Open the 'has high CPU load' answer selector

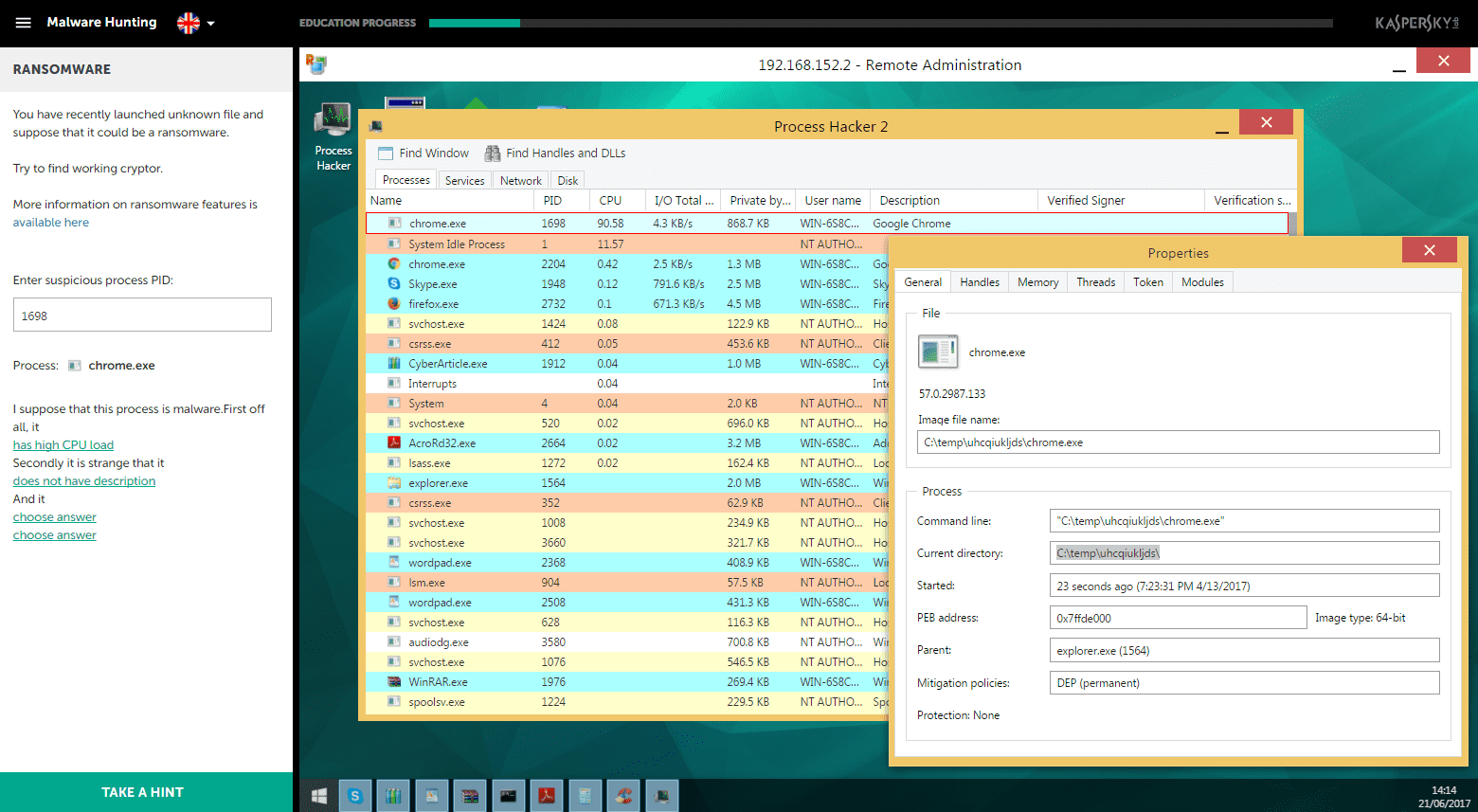[x=63, y=445]
